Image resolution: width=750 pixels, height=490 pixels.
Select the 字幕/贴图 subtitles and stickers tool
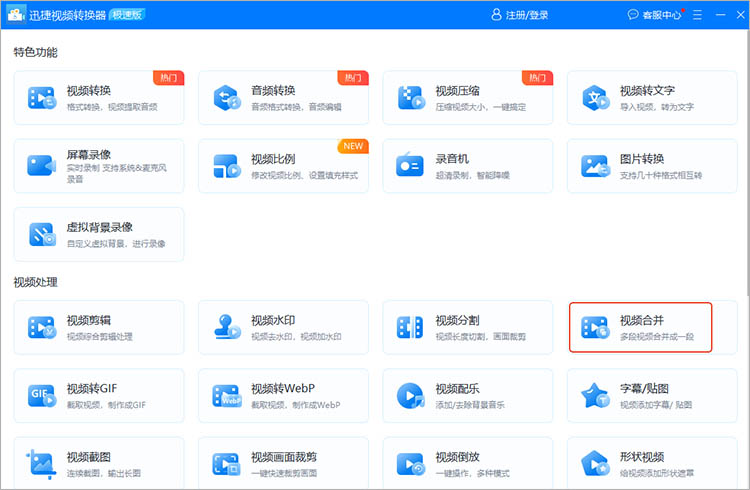click(x=651, y=395)
